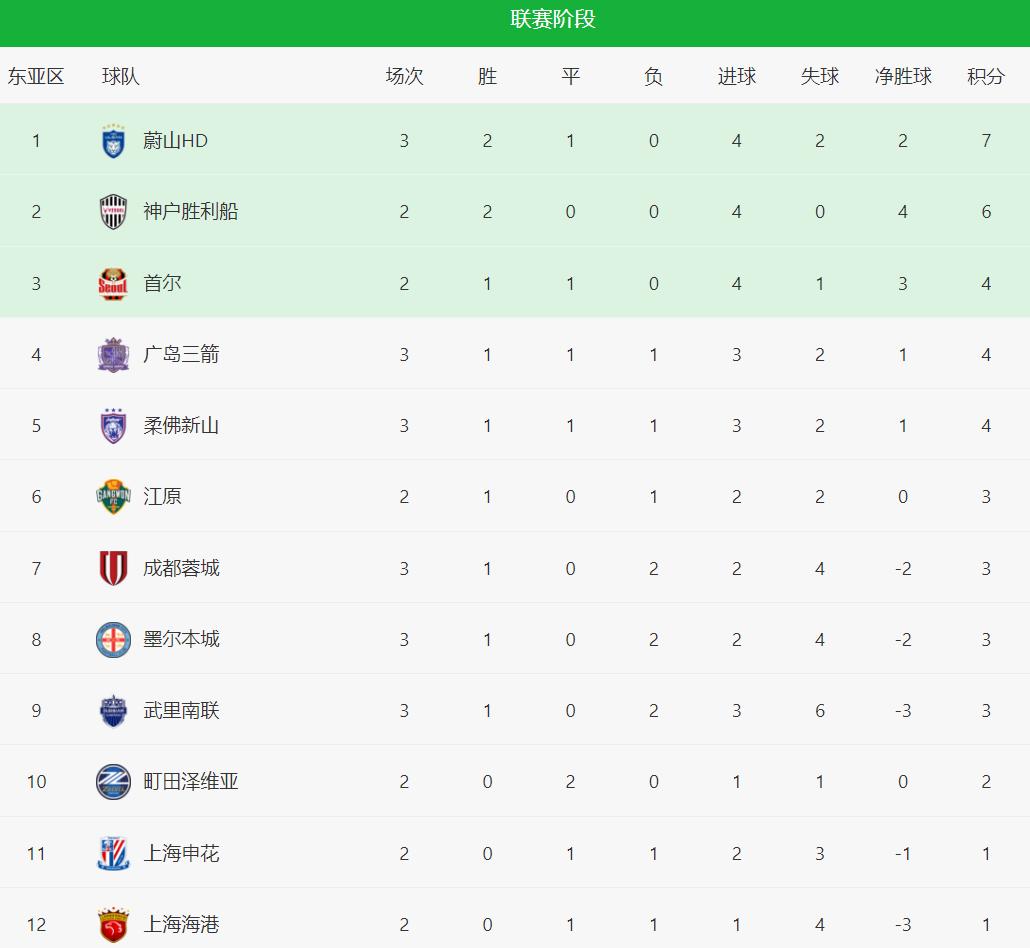Screen dimensions: 1030x948
Task: Click the 町田泽维亚 club logo
Action: coord(113,782)
